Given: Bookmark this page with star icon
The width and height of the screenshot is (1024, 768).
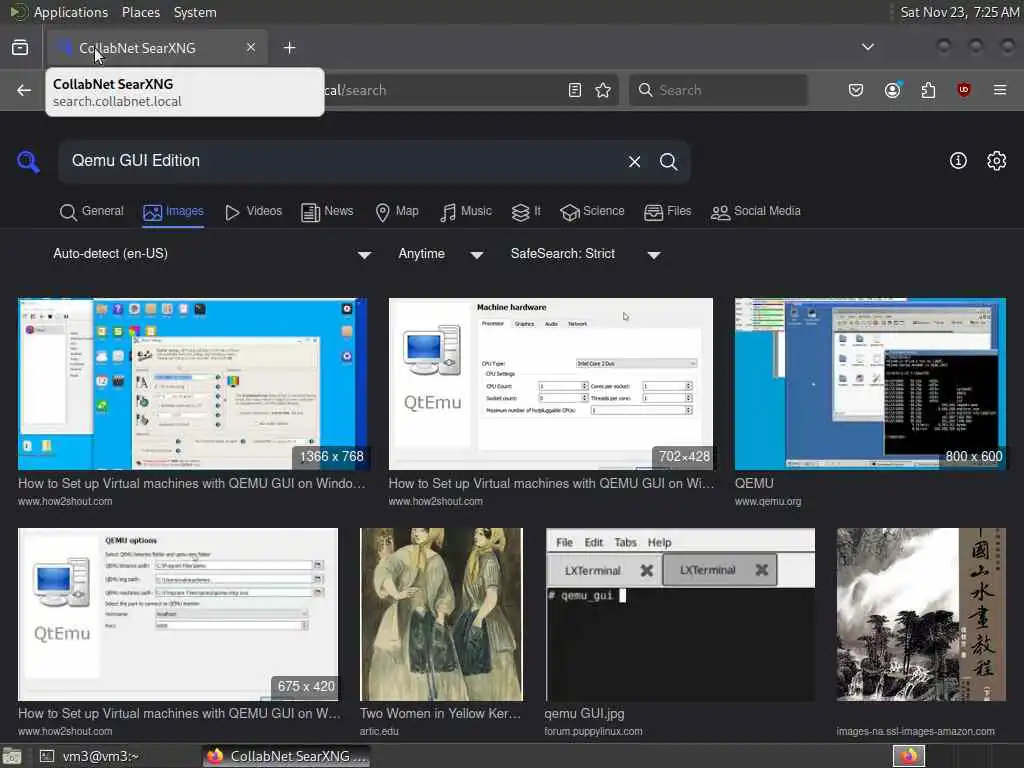Looking at the screenshot, I should (603, 90).
